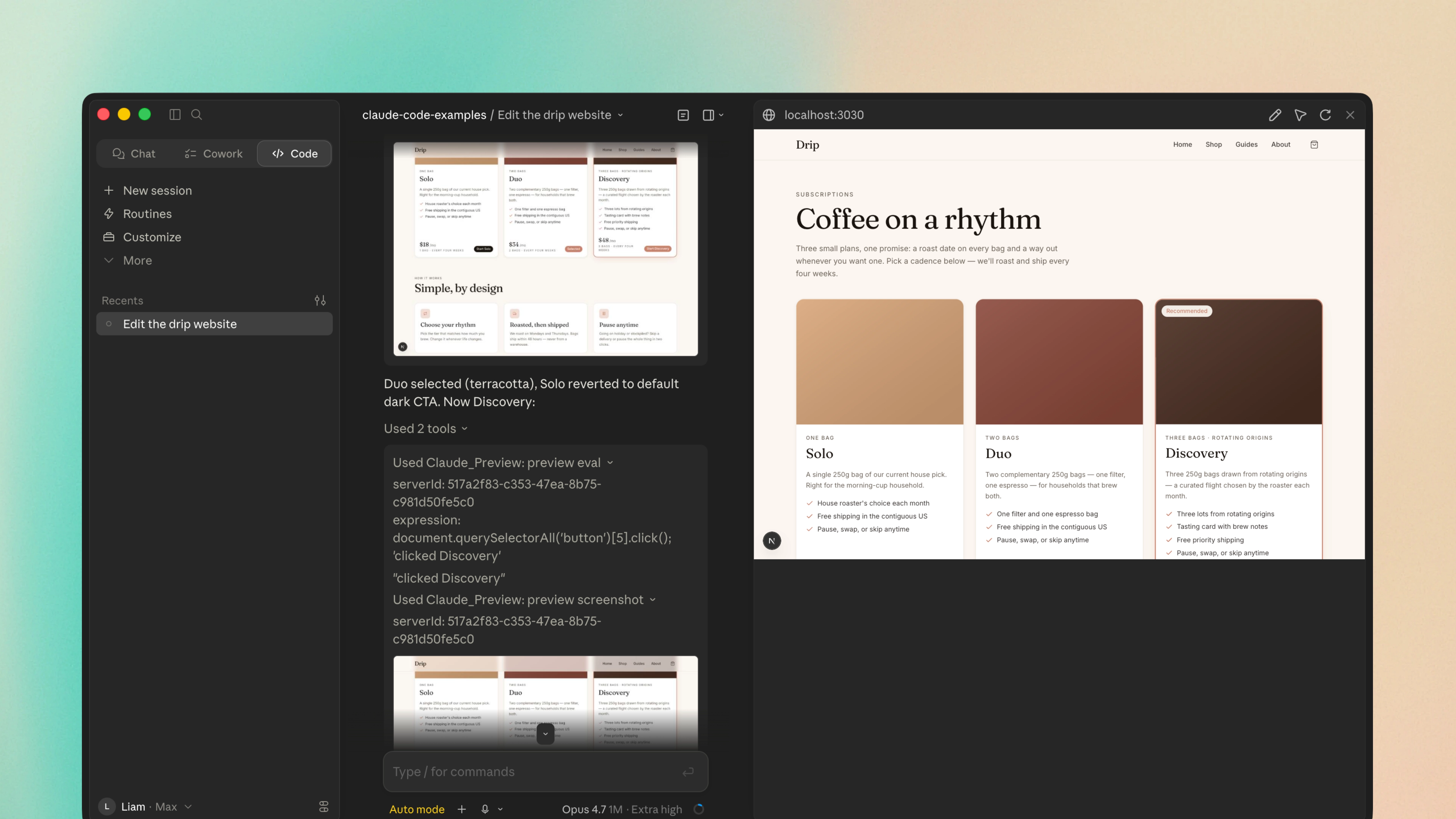Click the pencil edit icon in preview toolbar
The width and height of the screenshot is (1456, 819).
(1275, 115)
